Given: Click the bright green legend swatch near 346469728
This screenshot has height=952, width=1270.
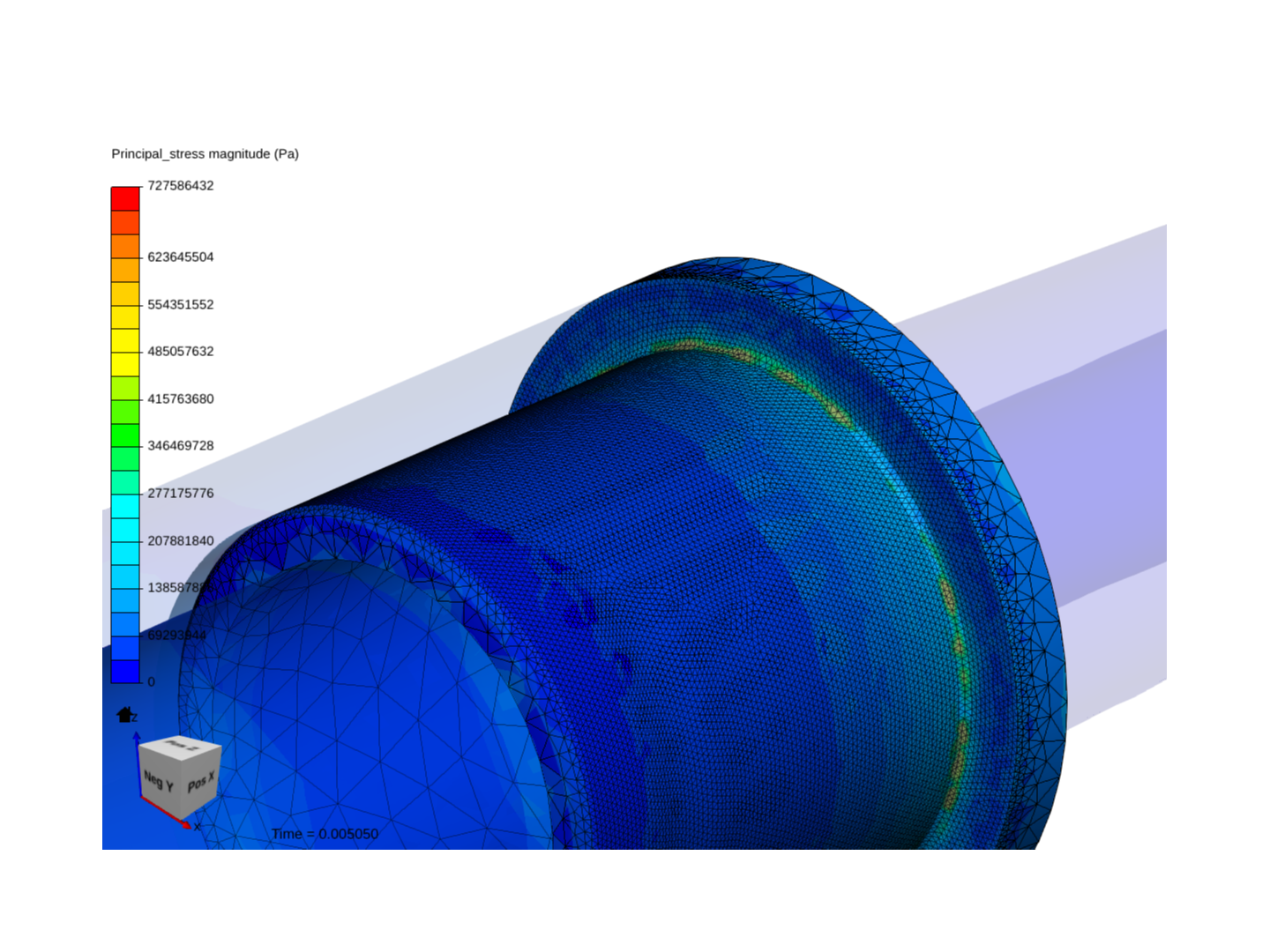Looking at the screenshot, I should [125, 435].
